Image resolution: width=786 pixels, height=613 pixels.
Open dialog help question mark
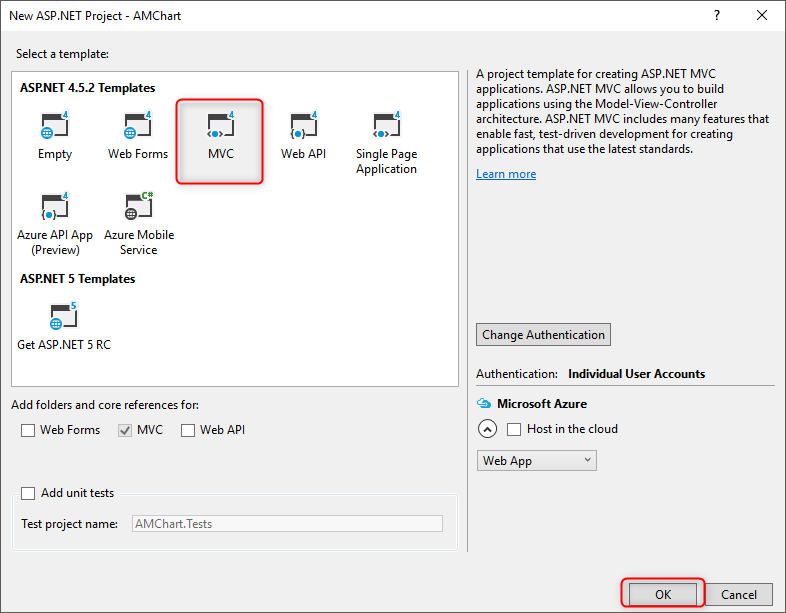point(717,16)
